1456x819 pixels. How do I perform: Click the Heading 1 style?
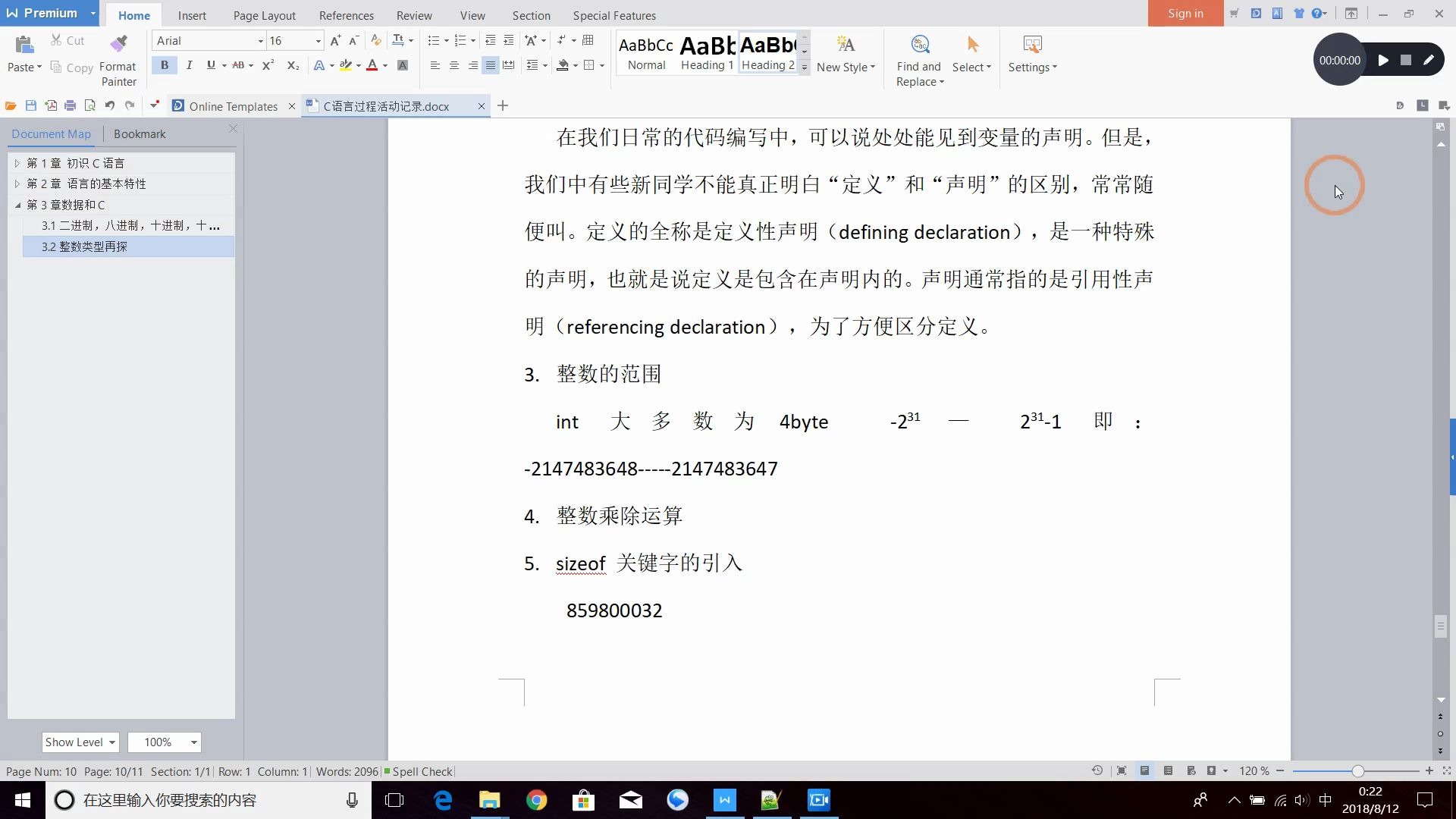click(x=707, y=53)
